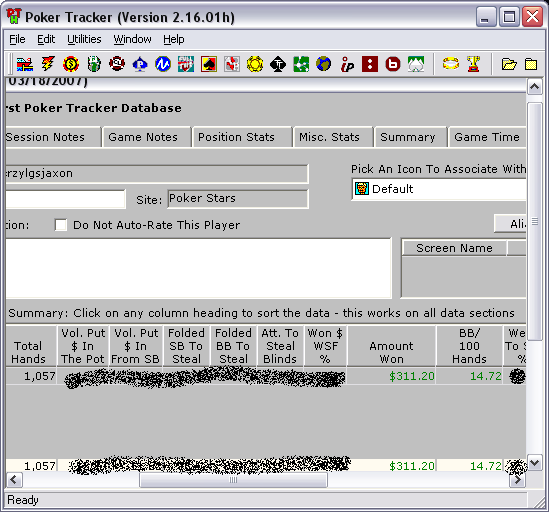Click the Poker Tracker title bar icon
Viewport: 549px width, 512px height.
(x=14, y=16)
